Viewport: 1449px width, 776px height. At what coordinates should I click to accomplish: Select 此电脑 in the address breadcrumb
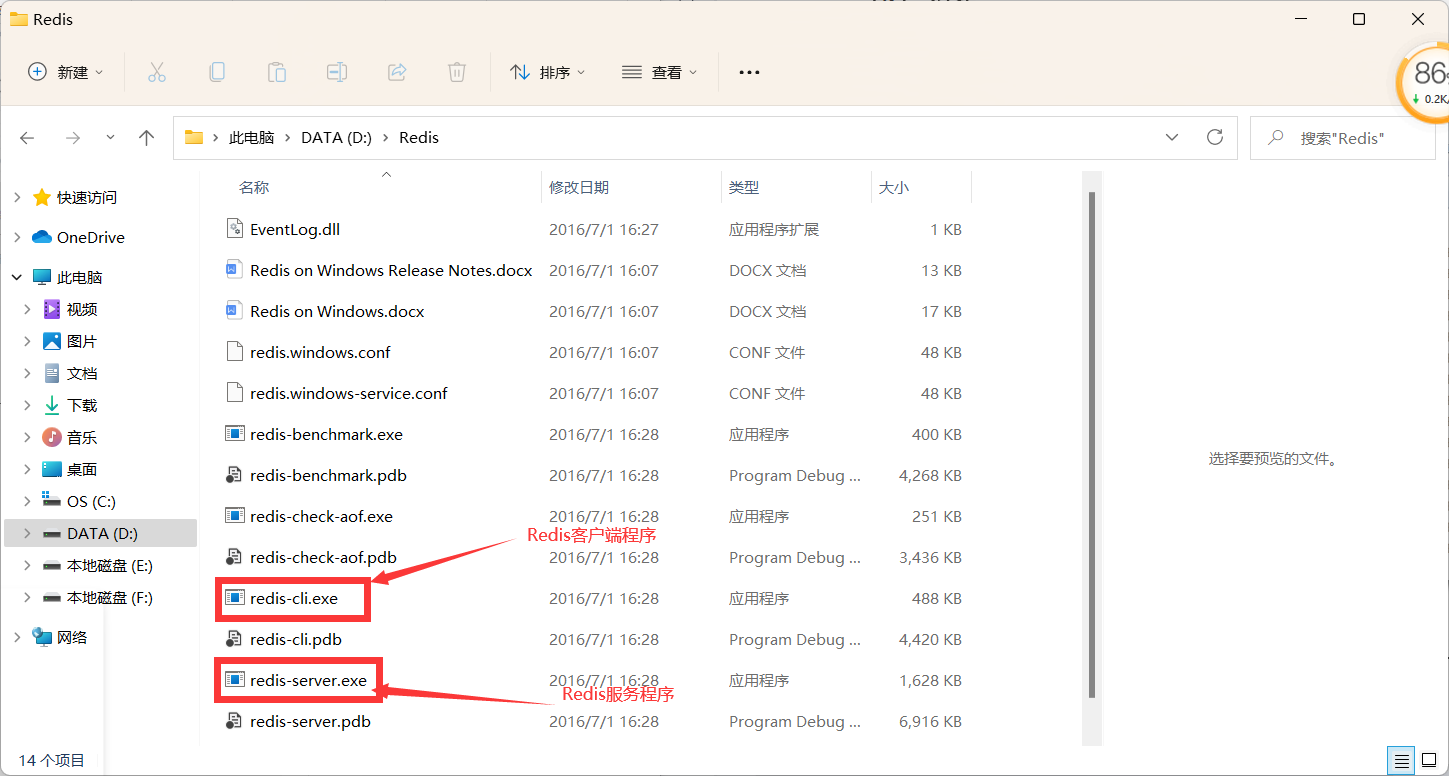pyautogui.click(x=251, y=138)
